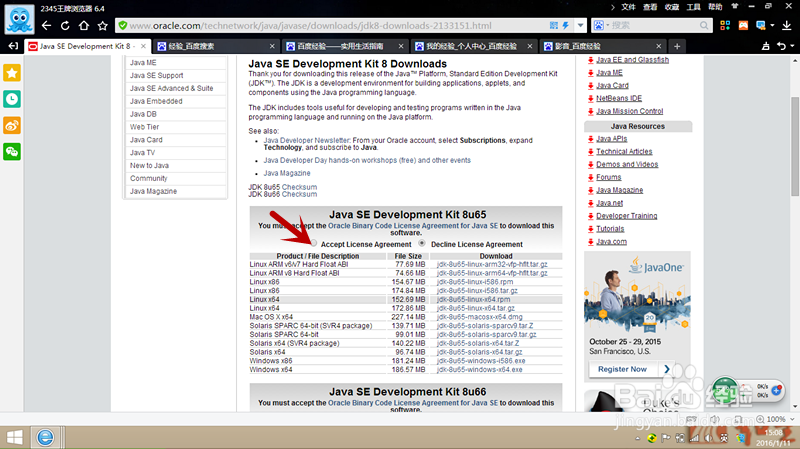Open Developer Training link
The width and height of the screenshot is (800, 449).
click(627, 216)
